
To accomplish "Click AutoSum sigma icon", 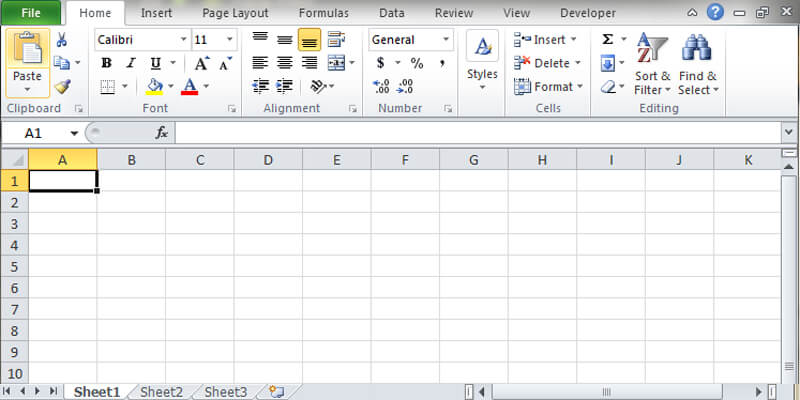I will point(607,39).
